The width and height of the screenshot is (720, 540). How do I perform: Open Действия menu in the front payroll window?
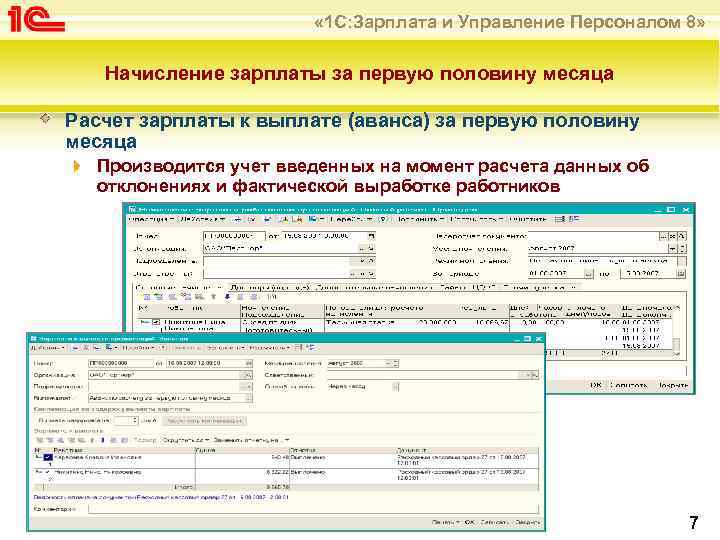pyautogui.click(x=48, y=348)
